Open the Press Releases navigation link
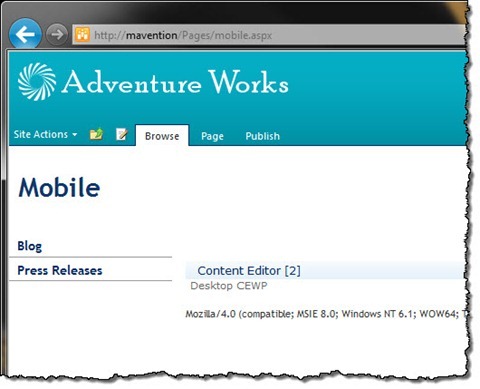 [60, 270]
